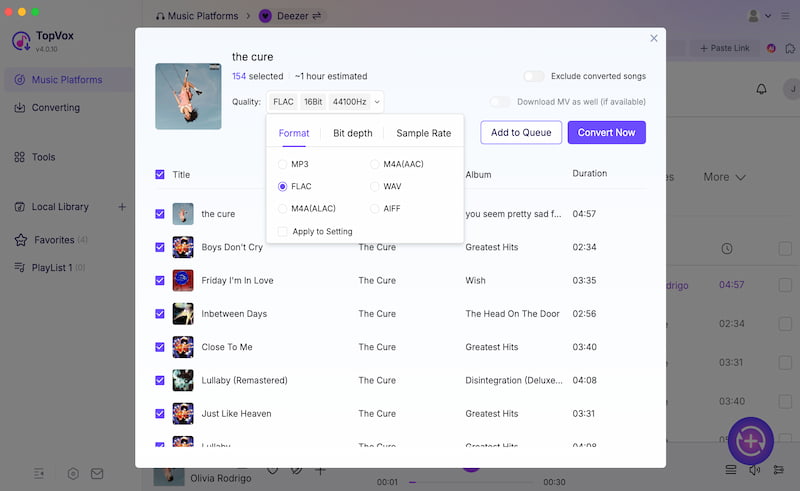Open settings hexagon icon in sidebar footer
The width and height of the screenshot is (800, 491).
(x=73, y=474)
